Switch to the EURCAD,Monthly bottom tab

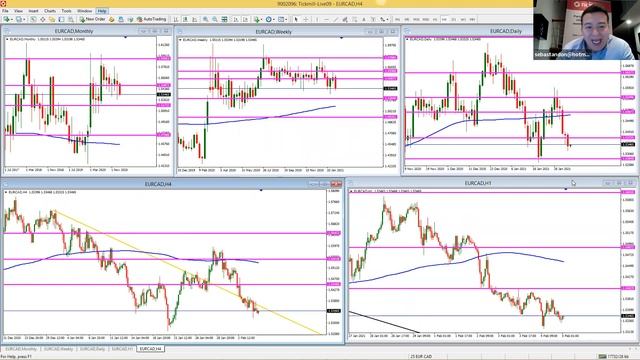tap(21, 349)
